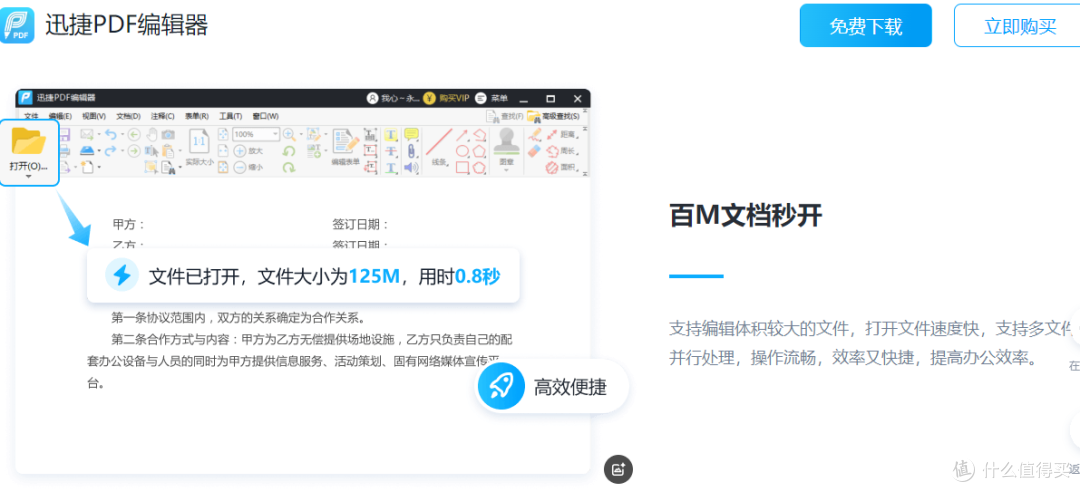Viewport: 1080px width, 492px height.
Task: Expand the scanner icon dropdown arrow
Action: point(99,151)
